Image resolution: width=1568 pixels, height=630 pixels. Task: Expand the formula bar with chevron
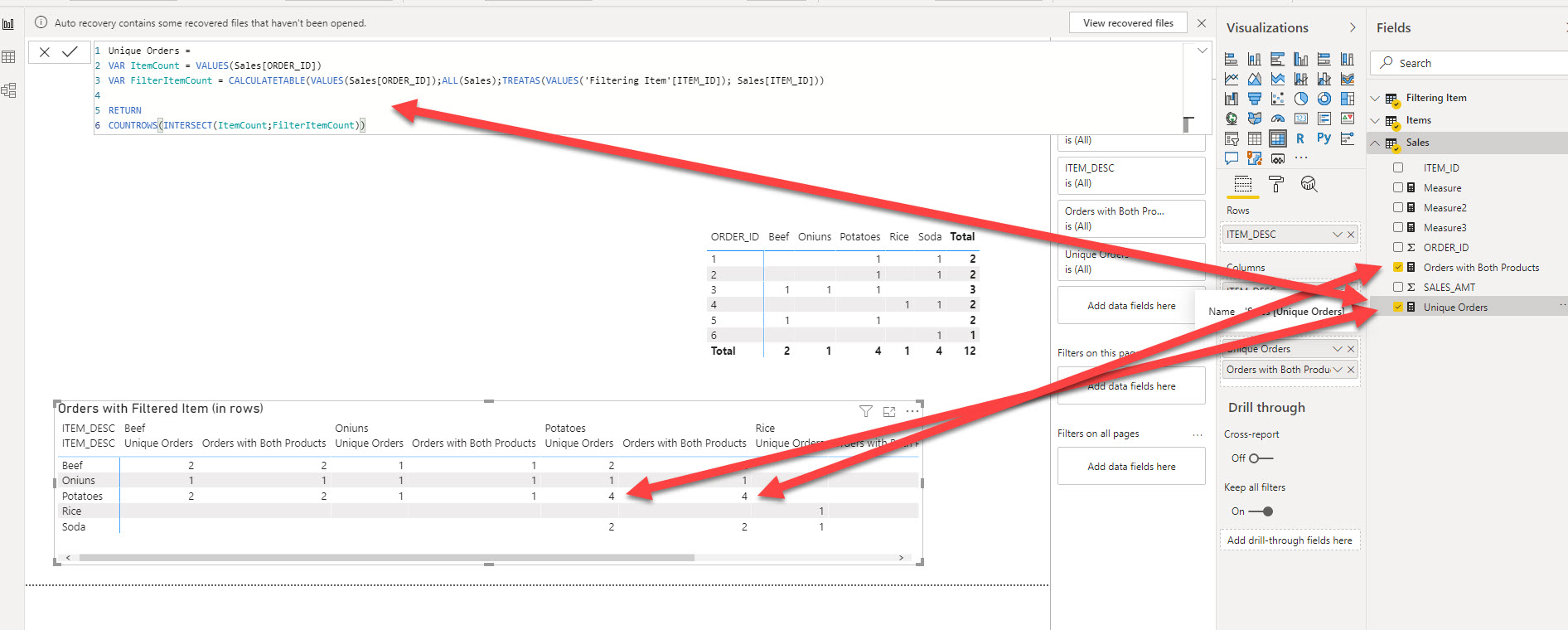coord(1202,51)
